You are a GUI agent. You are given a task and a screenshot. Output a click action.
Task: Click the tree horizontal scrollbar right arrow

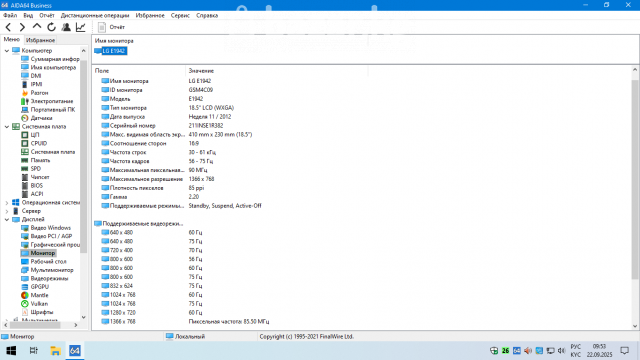(76, 325)
